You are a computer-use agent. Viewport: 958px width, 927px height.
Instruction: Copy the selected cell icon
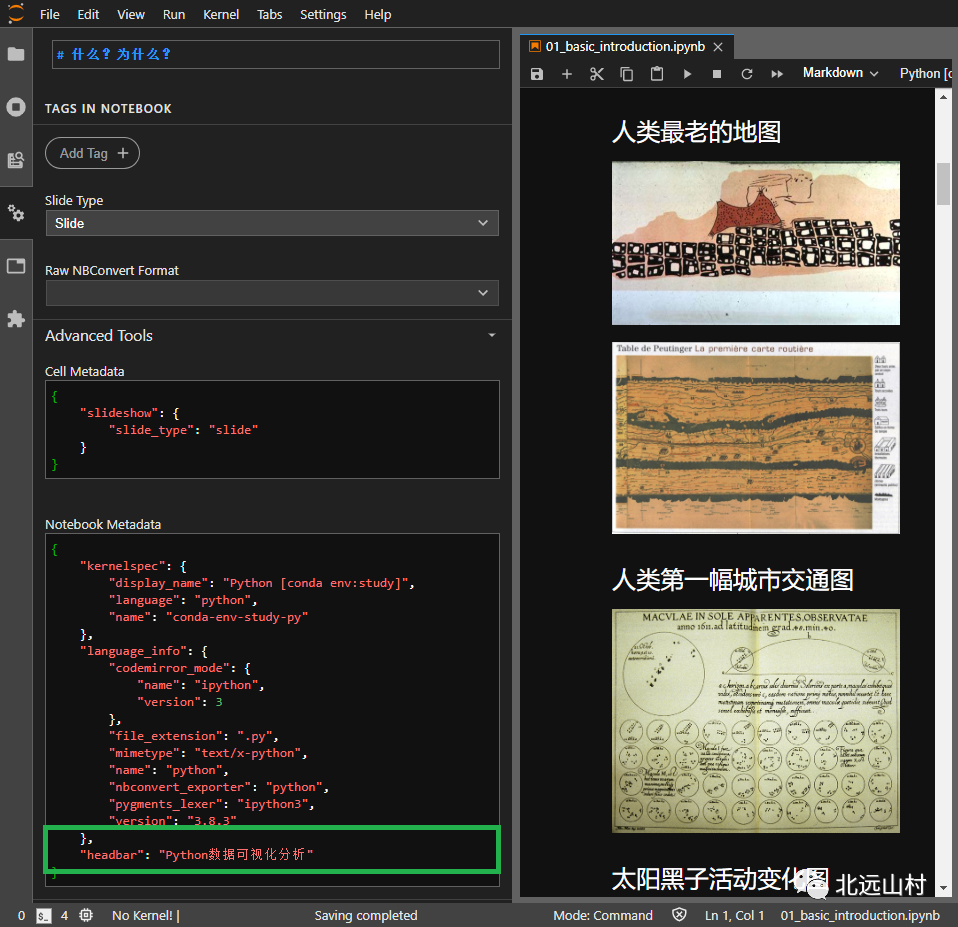[626, 74]
